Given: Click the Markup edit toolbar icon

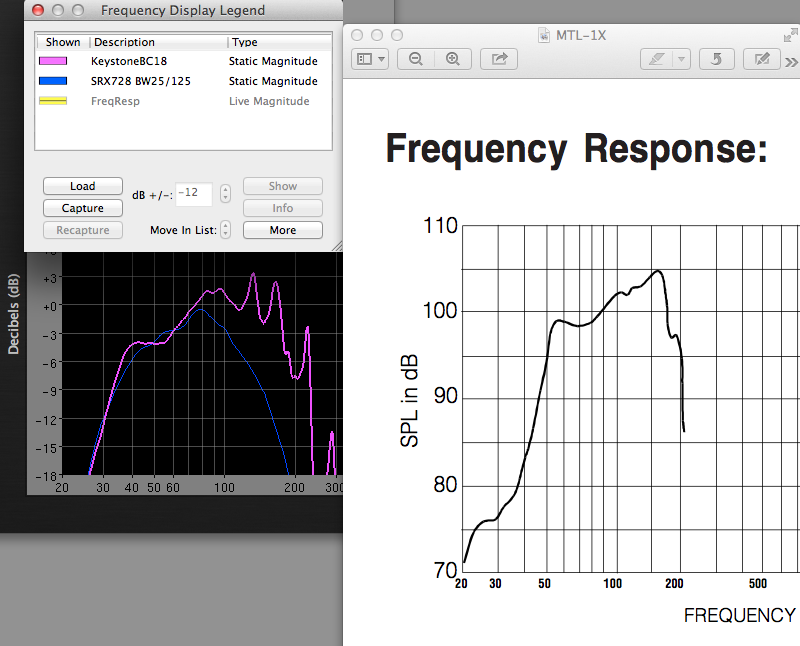Looking at the screenshot, I should [x=762, y=59].
